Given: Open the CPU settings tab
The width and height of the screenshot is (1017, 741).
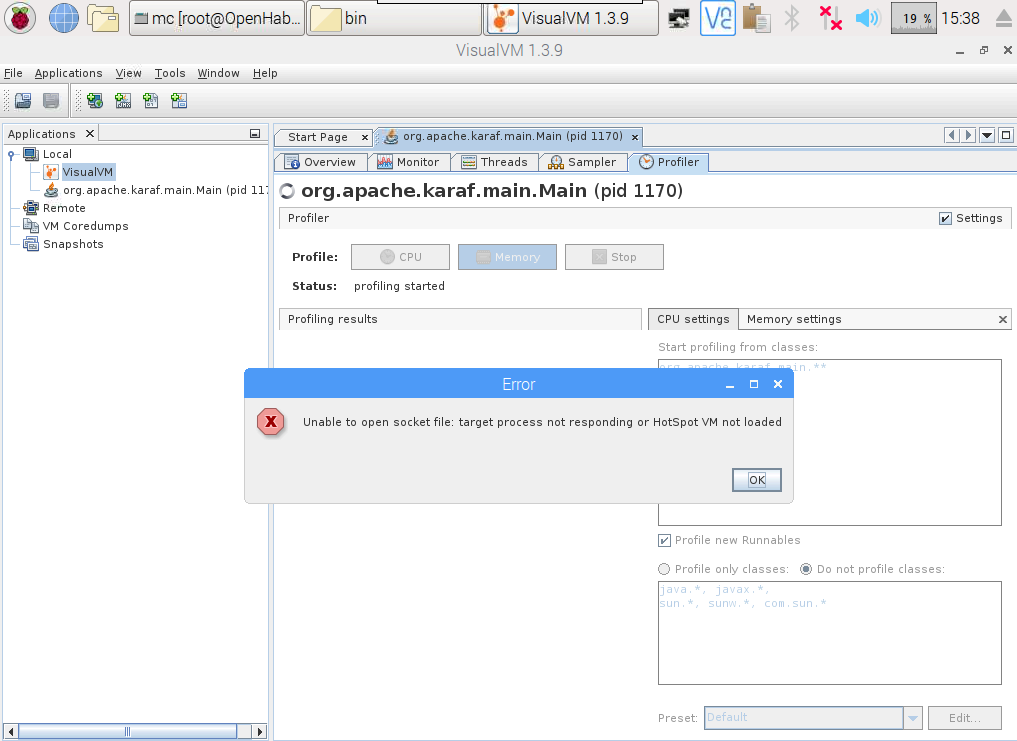Looking at the screenshot, I should 693,319.
